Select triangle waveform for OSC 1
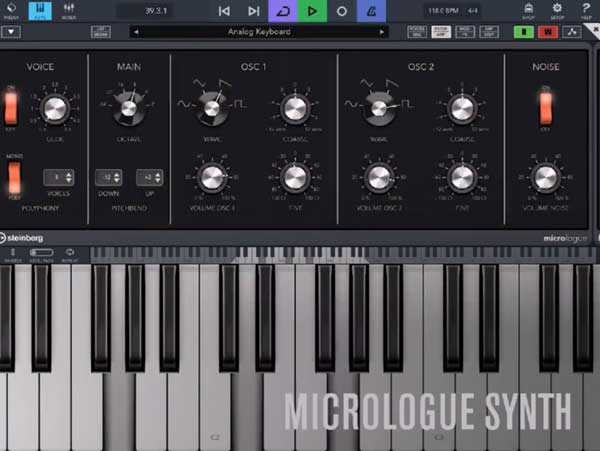The height and width of the screenshot is (451, 600). coord(199,83)
